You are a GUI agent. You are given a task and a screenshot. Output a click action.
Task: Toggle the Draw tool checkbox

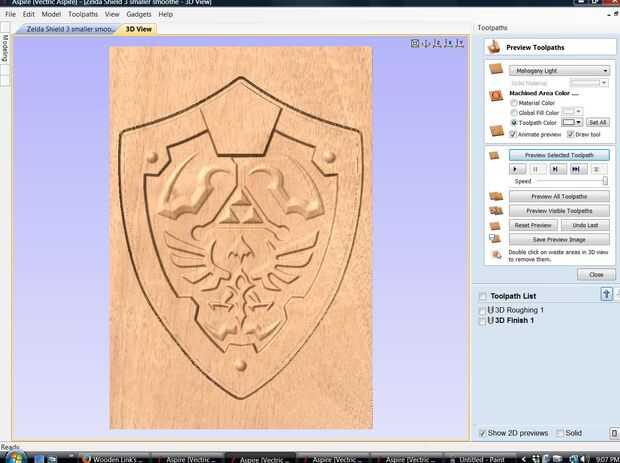click(570, 134)
